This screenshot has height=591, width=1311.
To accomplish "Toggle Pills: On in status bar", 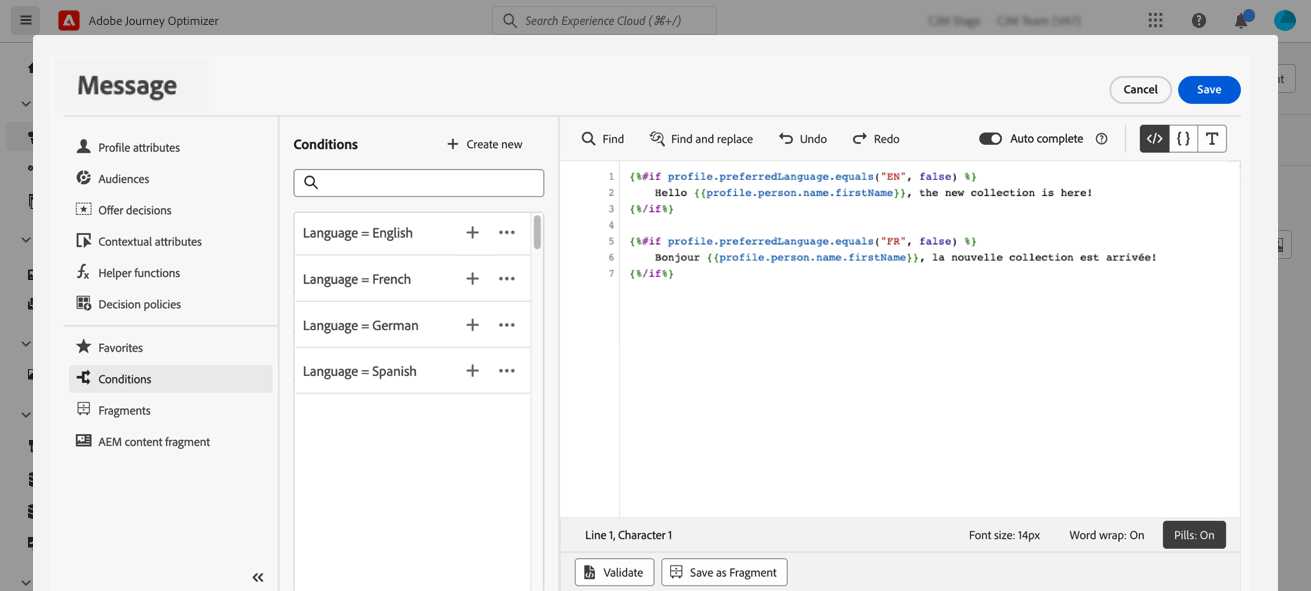I will (x=1193, y=535).
